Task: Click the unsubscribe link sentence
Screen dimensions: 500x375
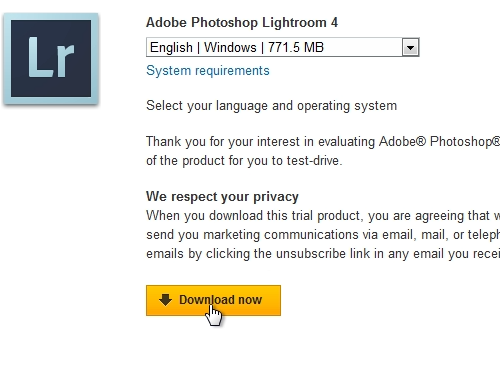Action: (x=323, y=254)
